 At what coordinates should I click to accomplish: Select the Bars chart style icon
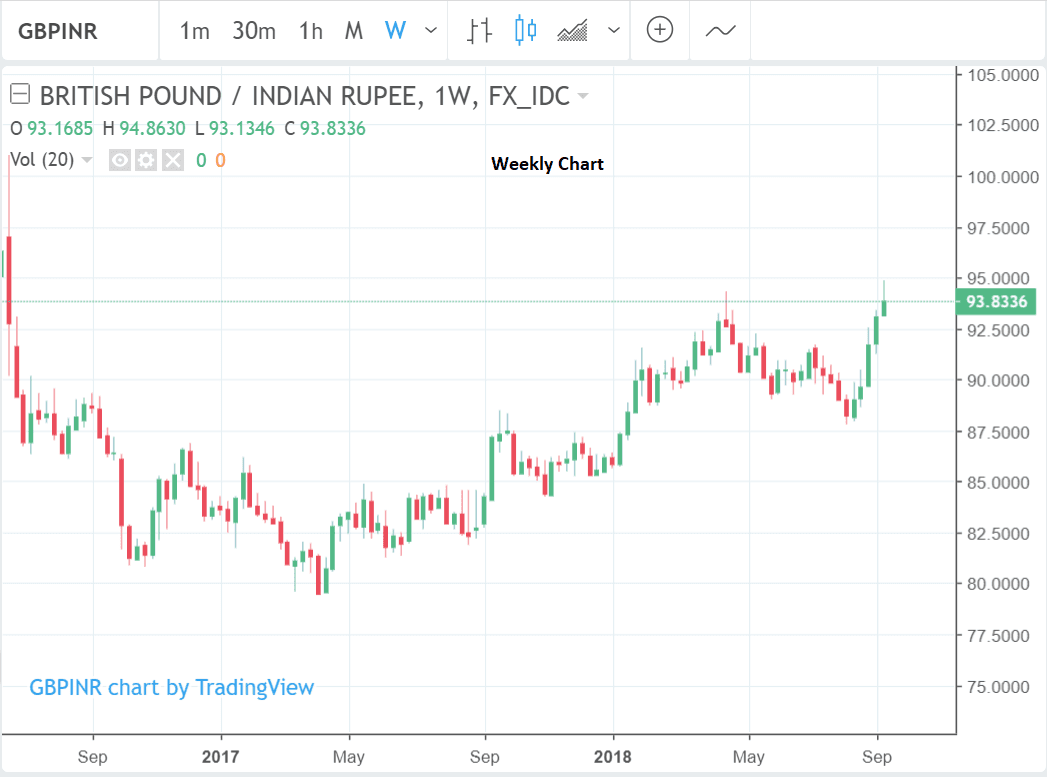click(479, 30)
